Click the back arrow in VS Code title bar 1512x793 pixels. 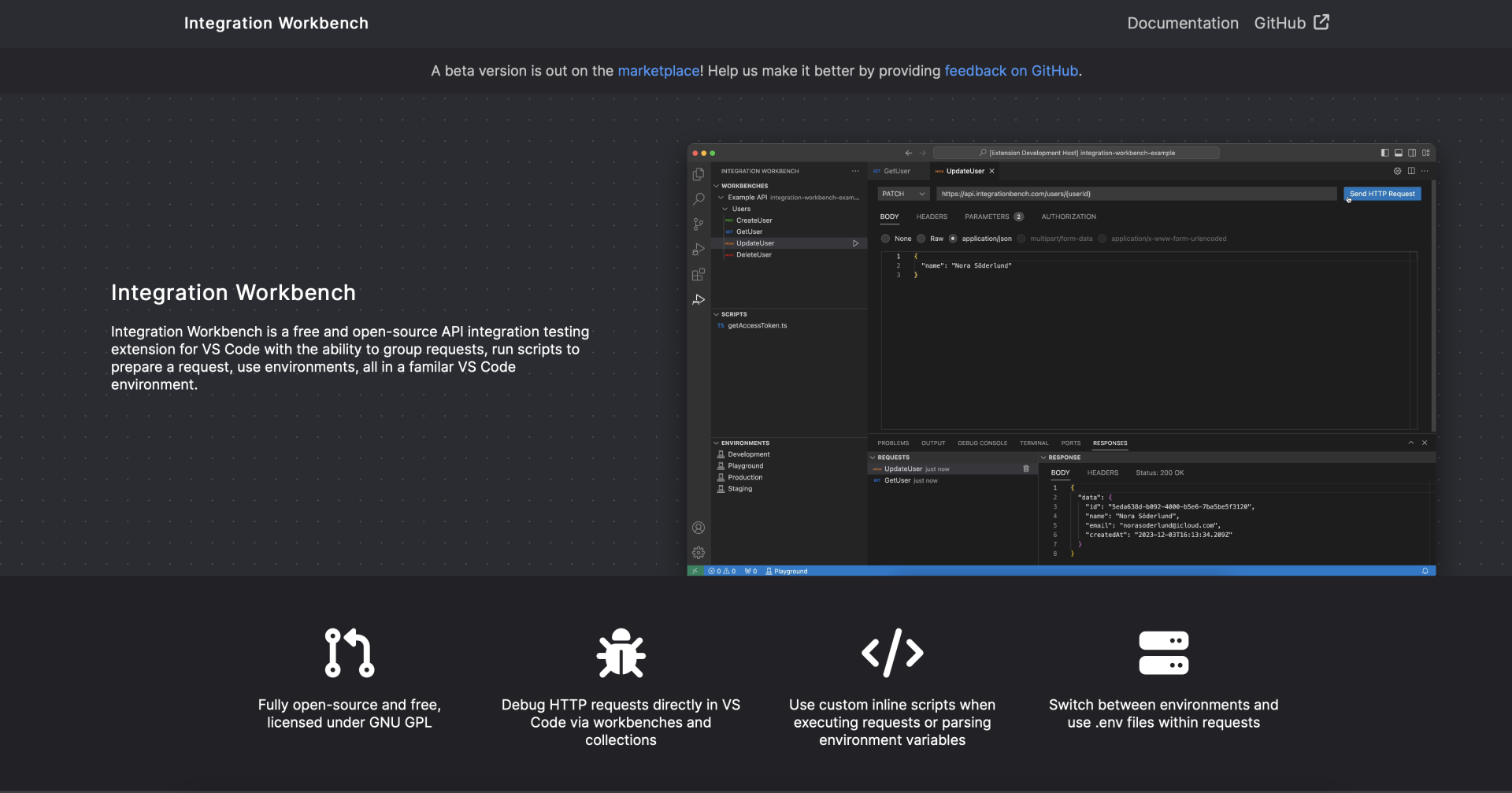(x=909, y=153)
